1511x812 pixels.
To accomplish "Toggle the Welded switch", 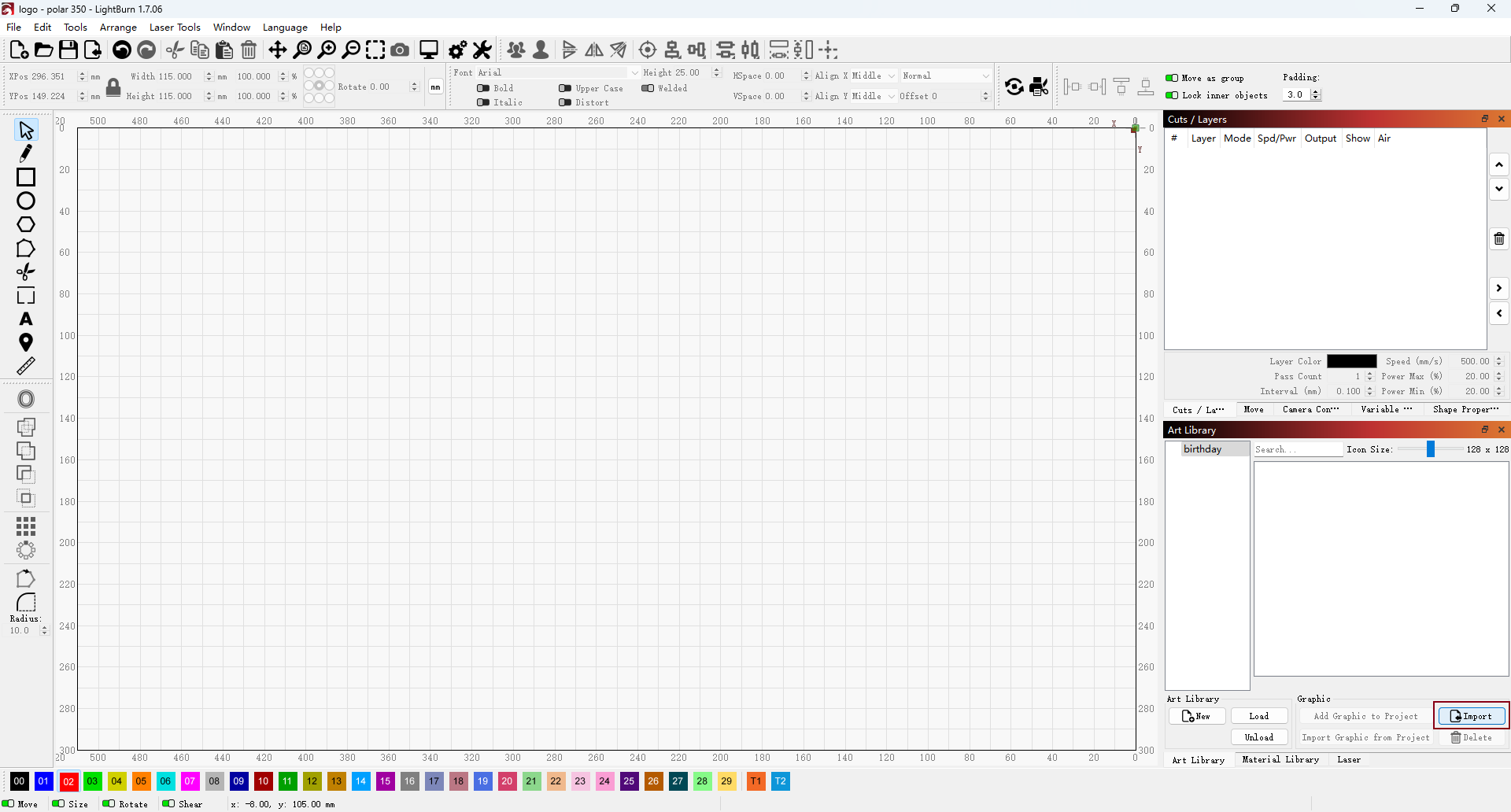I will click(x=648, y=88).
